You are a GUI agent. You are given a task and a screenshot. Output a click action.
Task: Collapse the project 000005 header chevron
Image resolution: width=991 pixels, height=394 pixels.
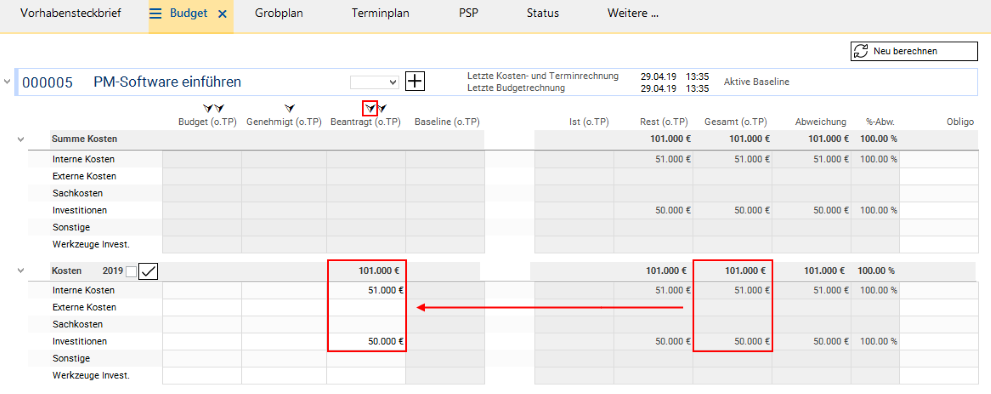point(7,82)
